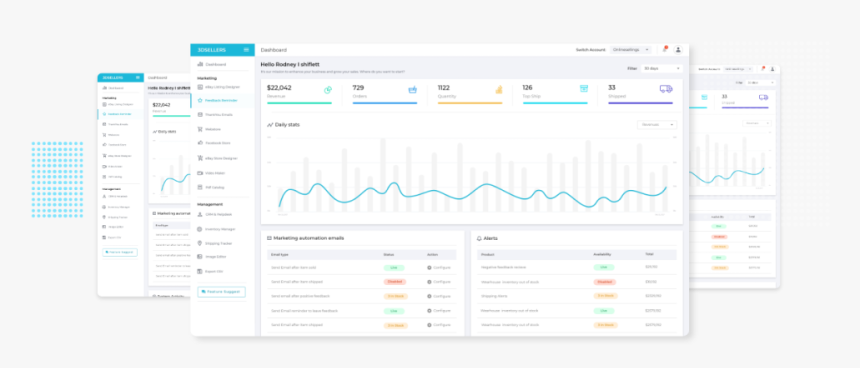The image size is (860, 368).
Task: Click gear icon in 'Send Email after item sold' row
Action: click(429, 268)
